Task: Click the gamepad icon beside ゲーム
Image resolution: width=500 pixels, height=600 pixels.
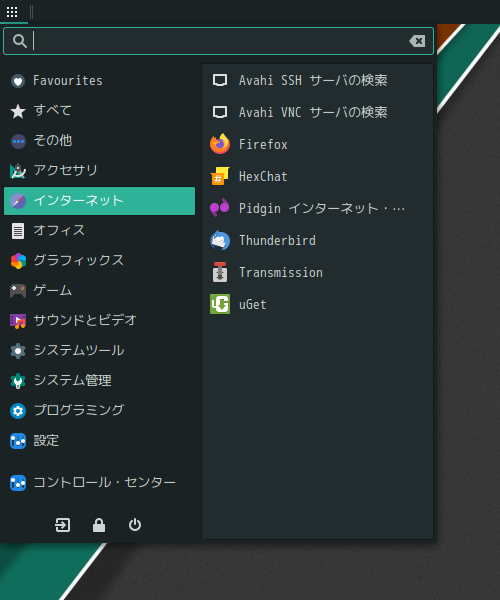Action: coord(18,291)
